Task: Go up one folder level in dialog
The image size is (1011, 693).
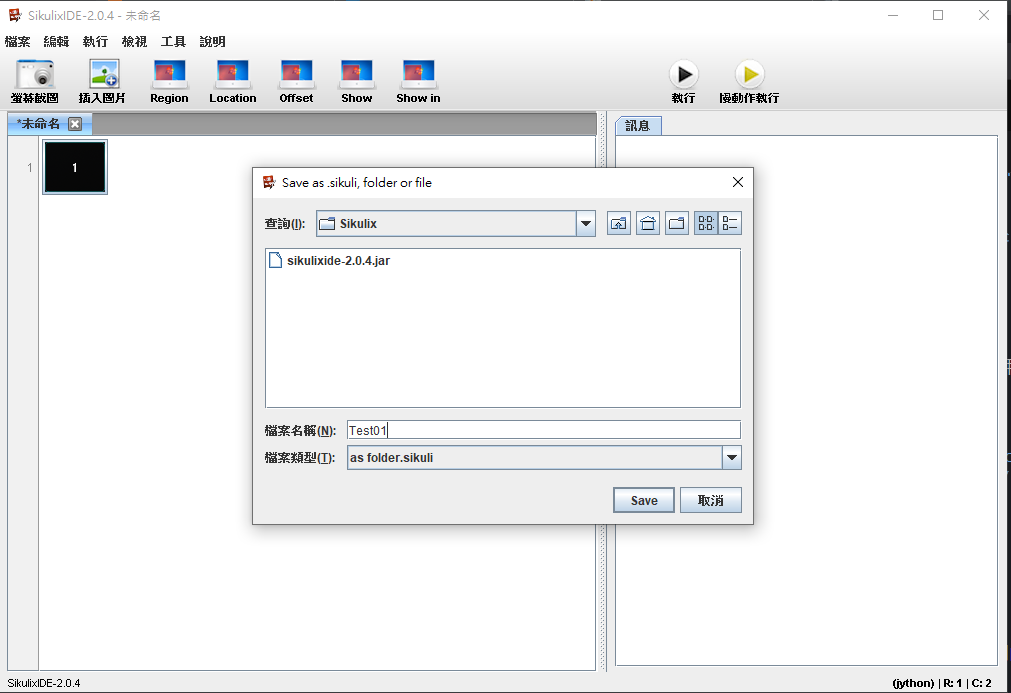Action: coord(619,223)
